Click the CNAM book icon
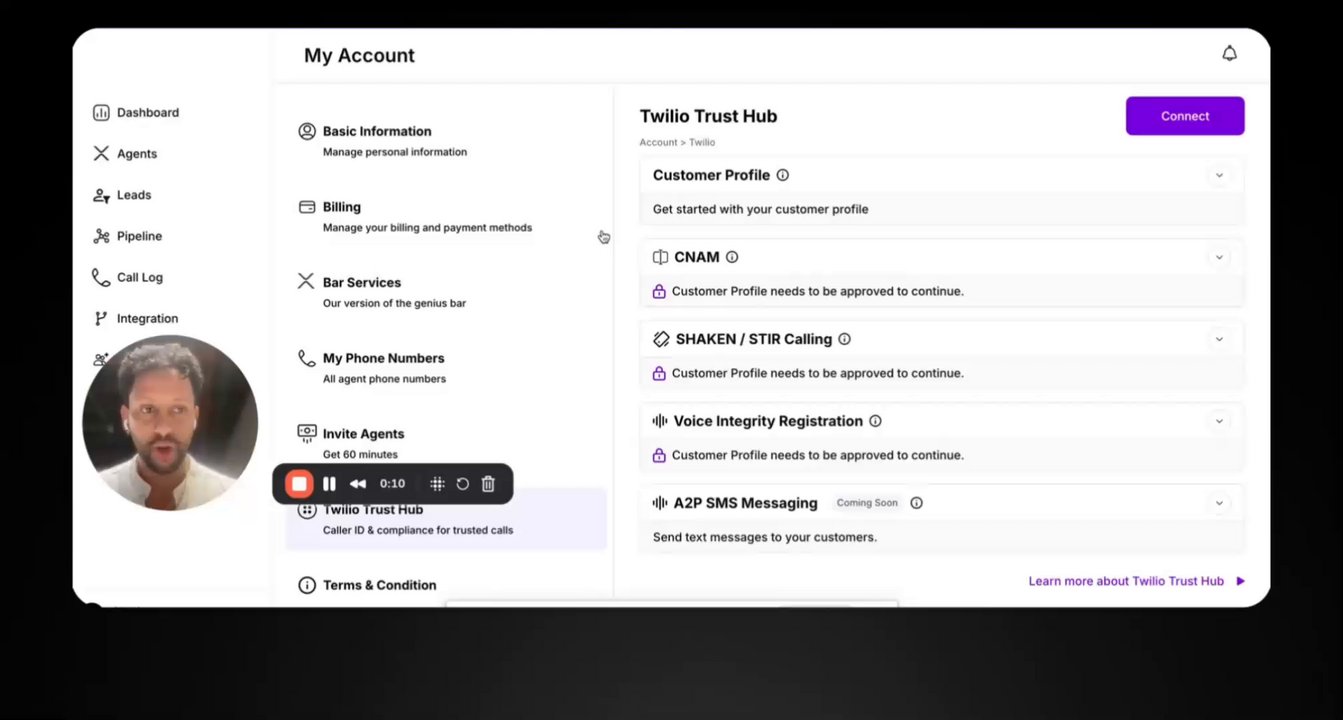 [660, 257]
